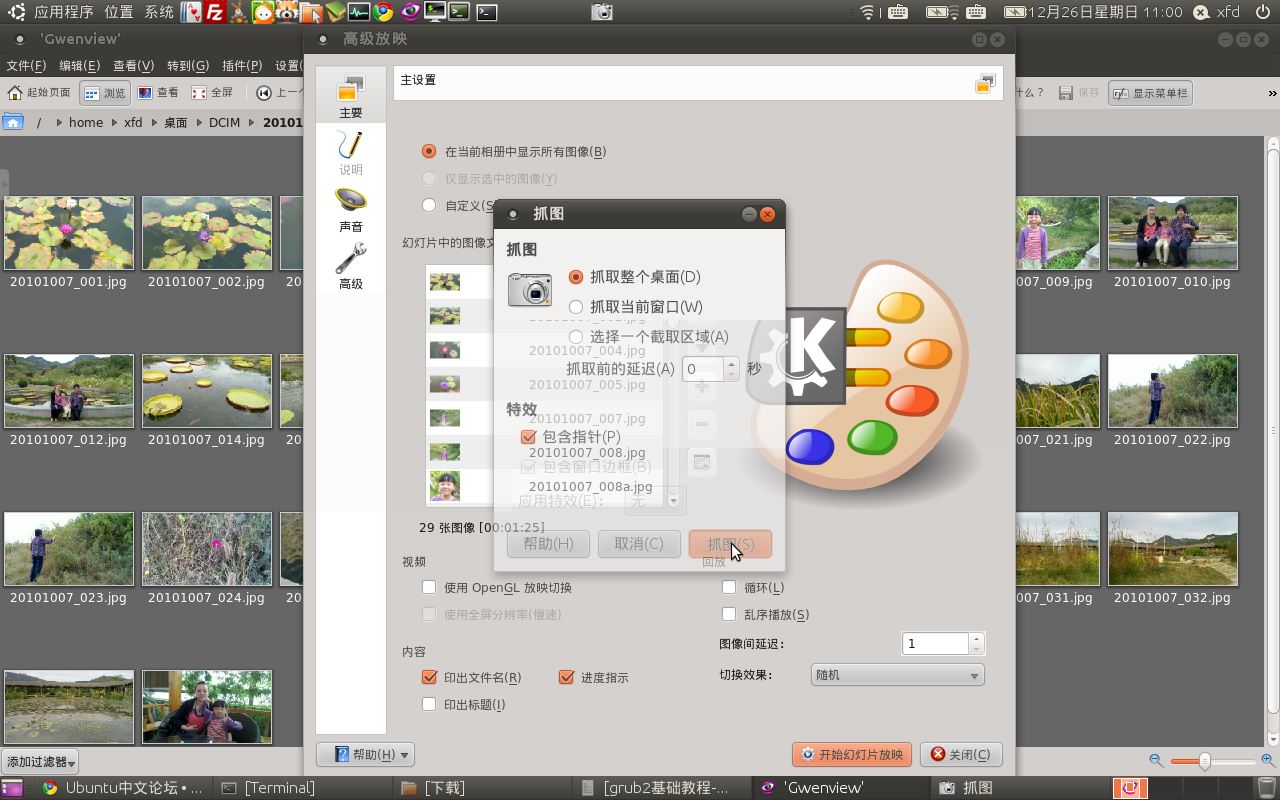Launch FileZilla from the top panel
The width and height of the screenshot is (1280, 800).
pyautogui.click(x=214, y=12)
